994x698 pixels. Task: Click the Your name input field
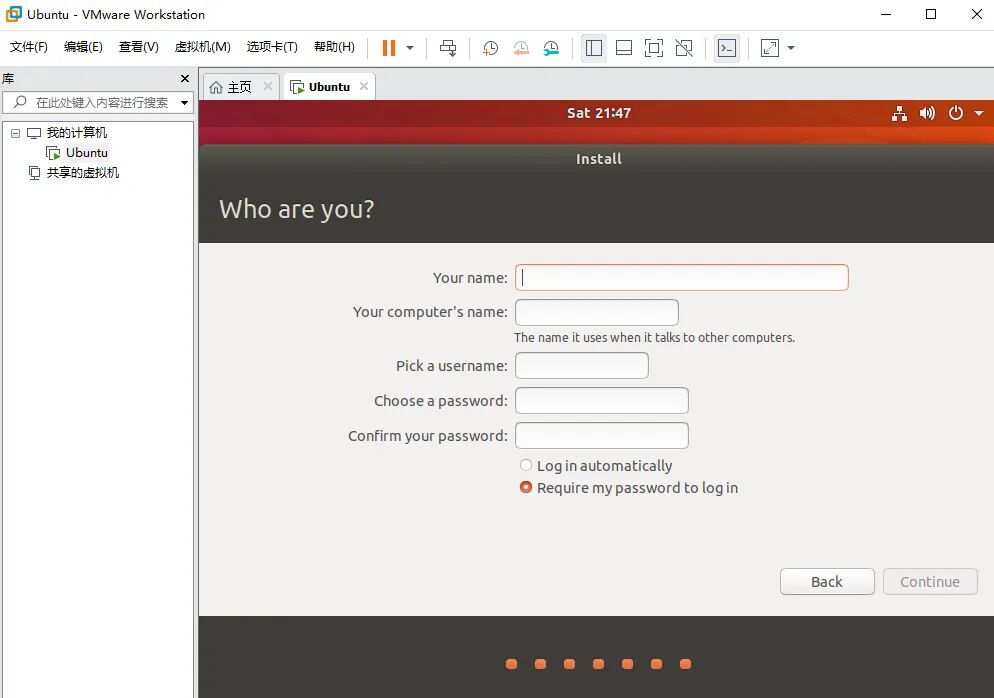coord(681,278)
